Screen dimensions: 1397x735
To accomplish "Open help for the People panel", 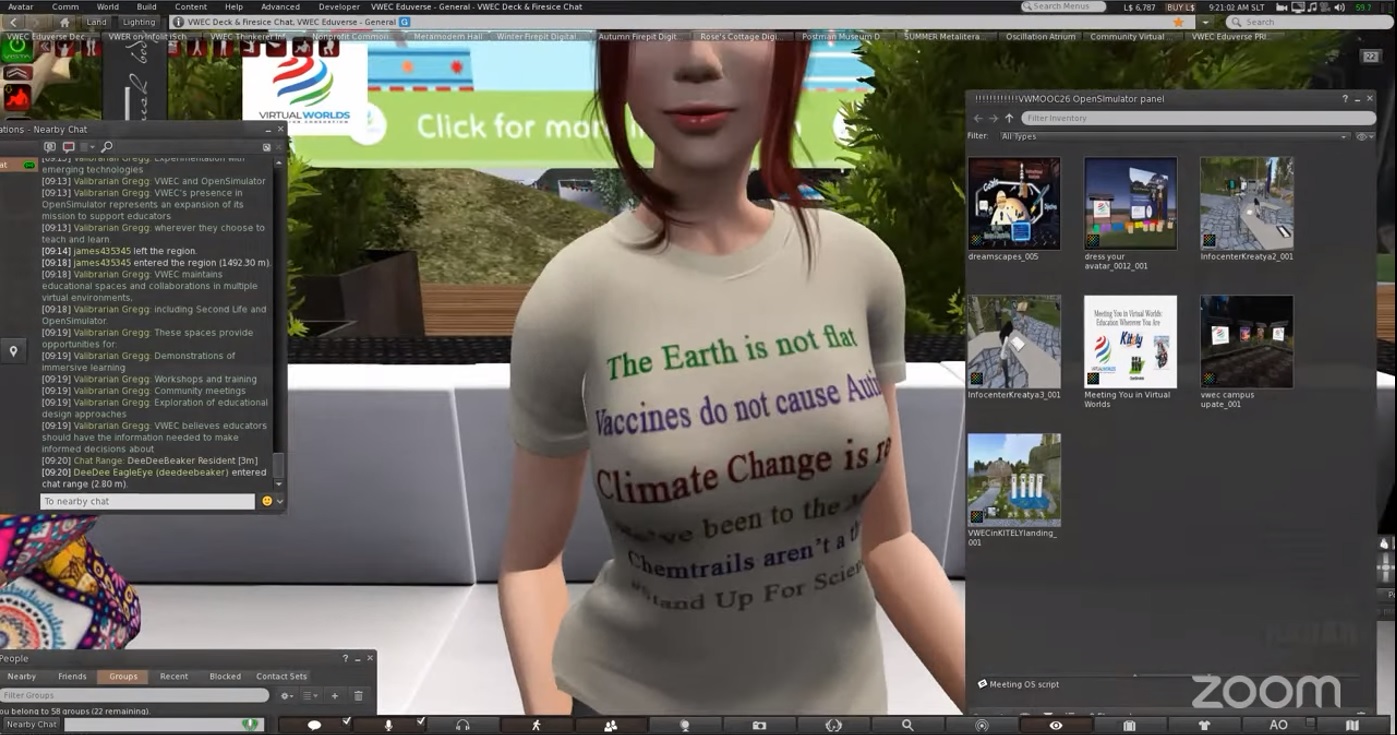I will coord(345,659).
